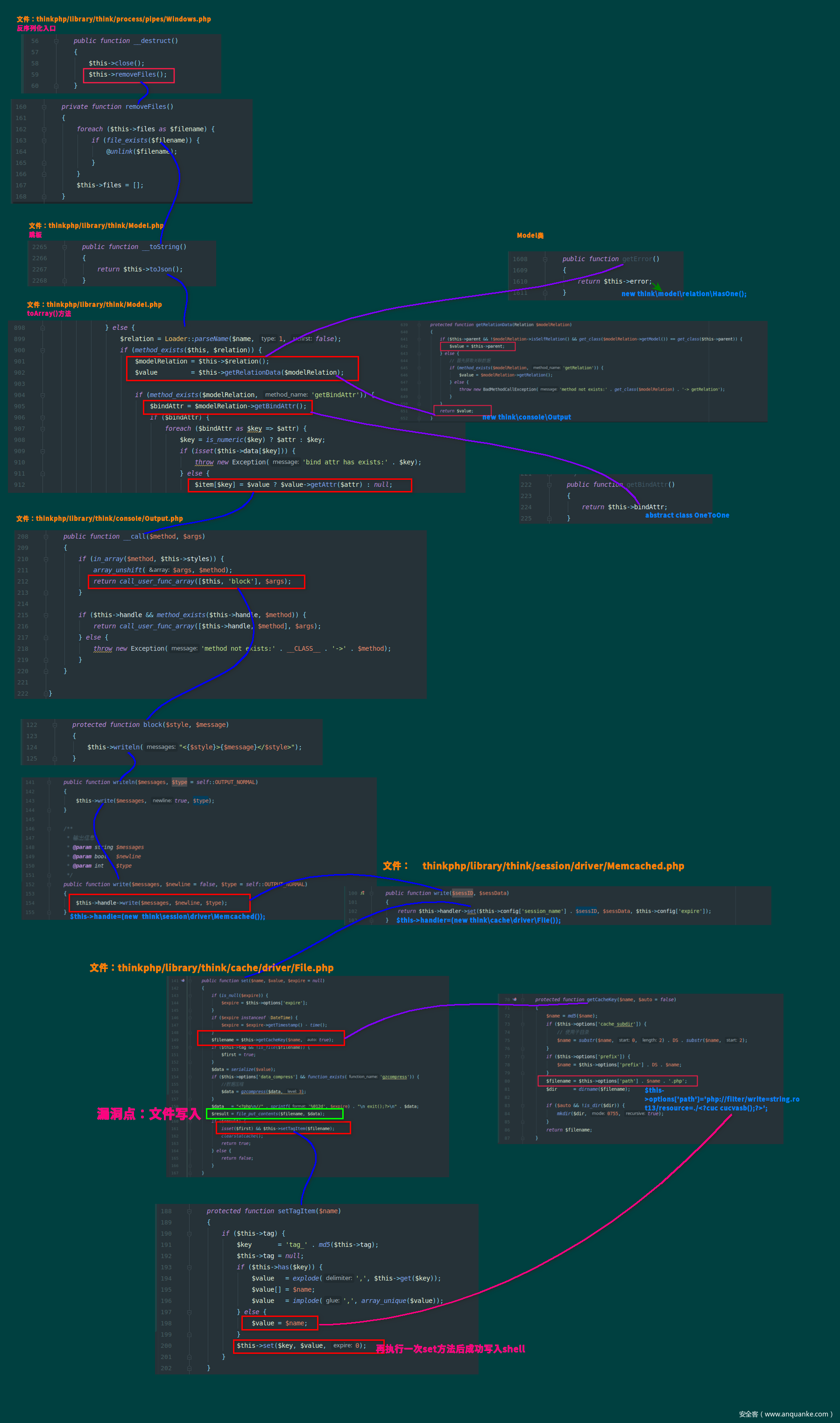Screen dimensions: 840x1423
Task: Collapse removeFiles() fold marker at line 160
Action: point(43,107)
